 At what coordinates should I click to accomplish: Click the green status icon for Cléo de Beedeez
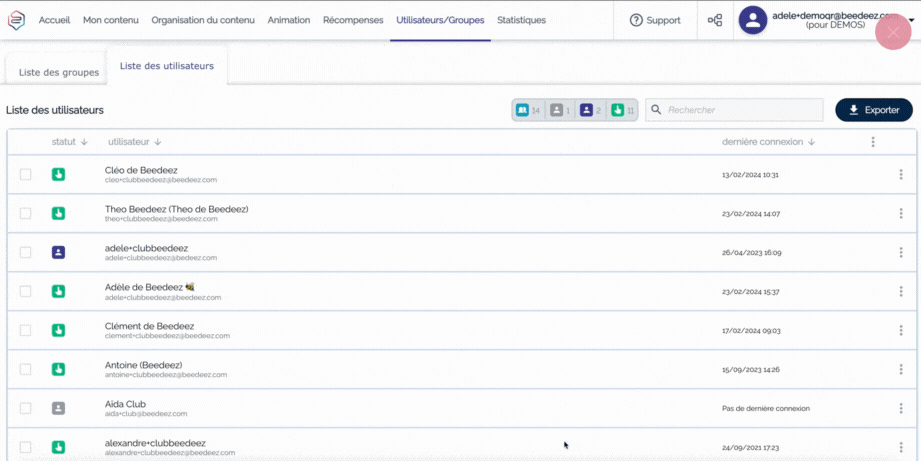tap(58, 174)
